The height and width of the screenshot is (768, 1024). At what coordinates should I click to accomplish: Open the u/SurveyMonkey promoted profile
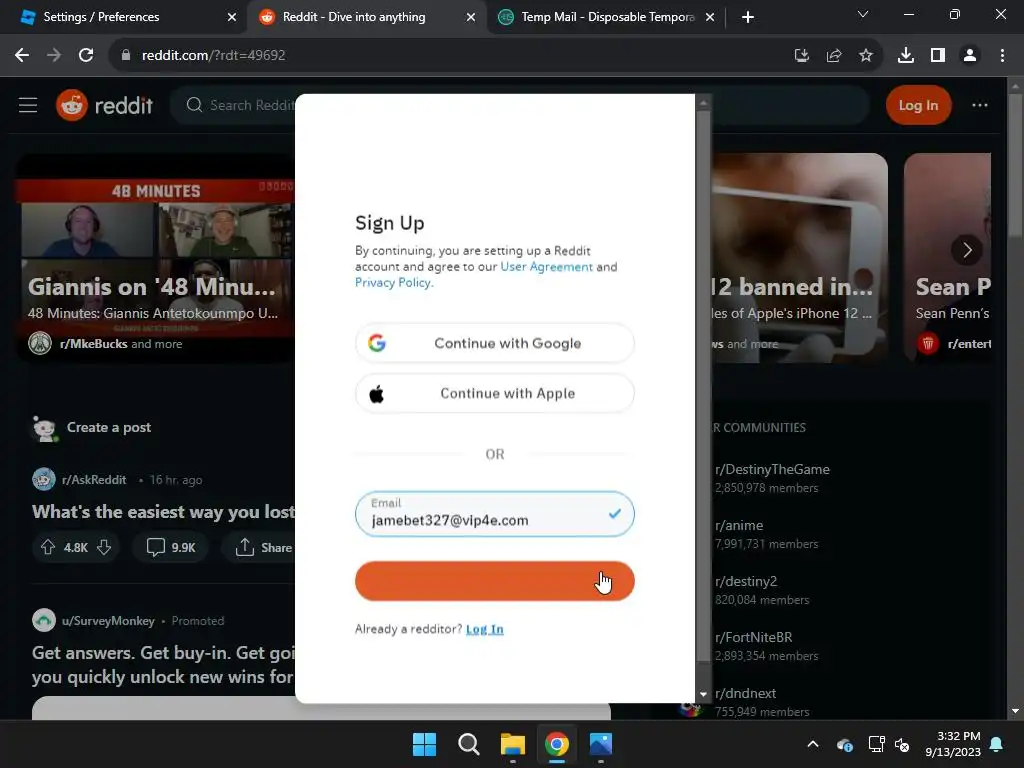click(108, 620)
